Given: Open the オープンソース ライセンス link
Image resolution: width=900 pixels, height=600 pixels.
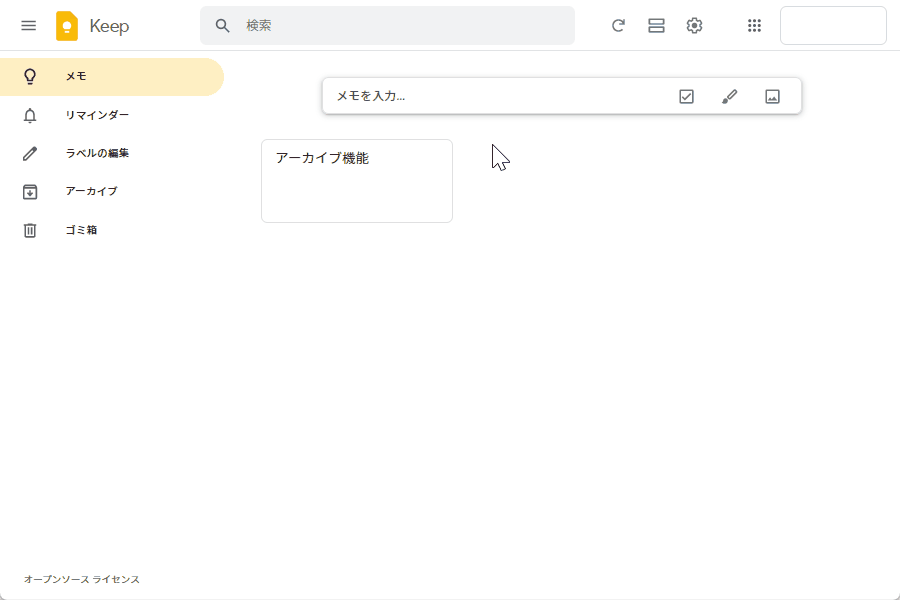Looking at the screenshot, I should [x=82, y=579].
